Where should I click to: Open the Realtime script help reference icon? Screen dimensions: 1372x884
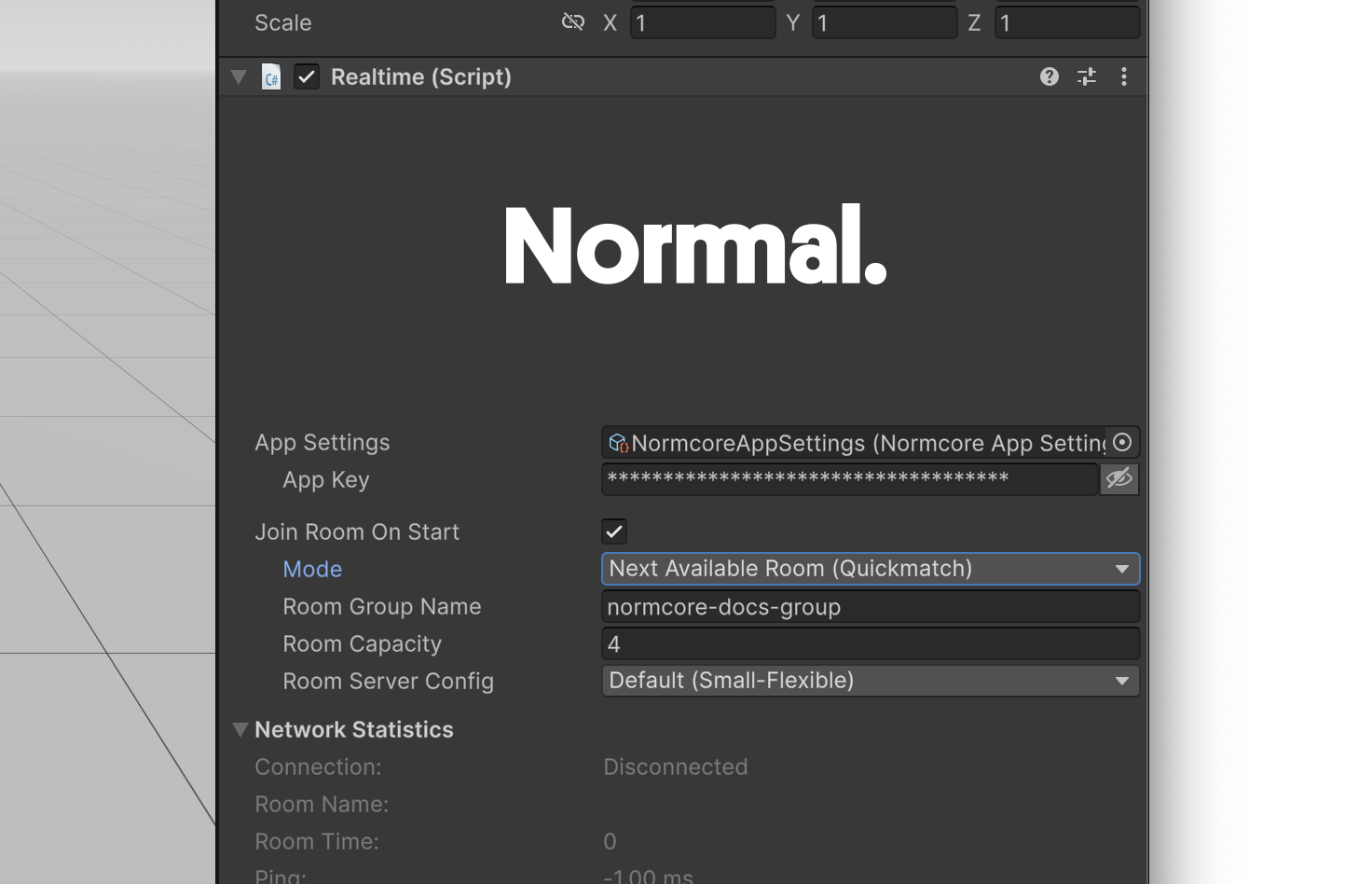coord(1049,76)
